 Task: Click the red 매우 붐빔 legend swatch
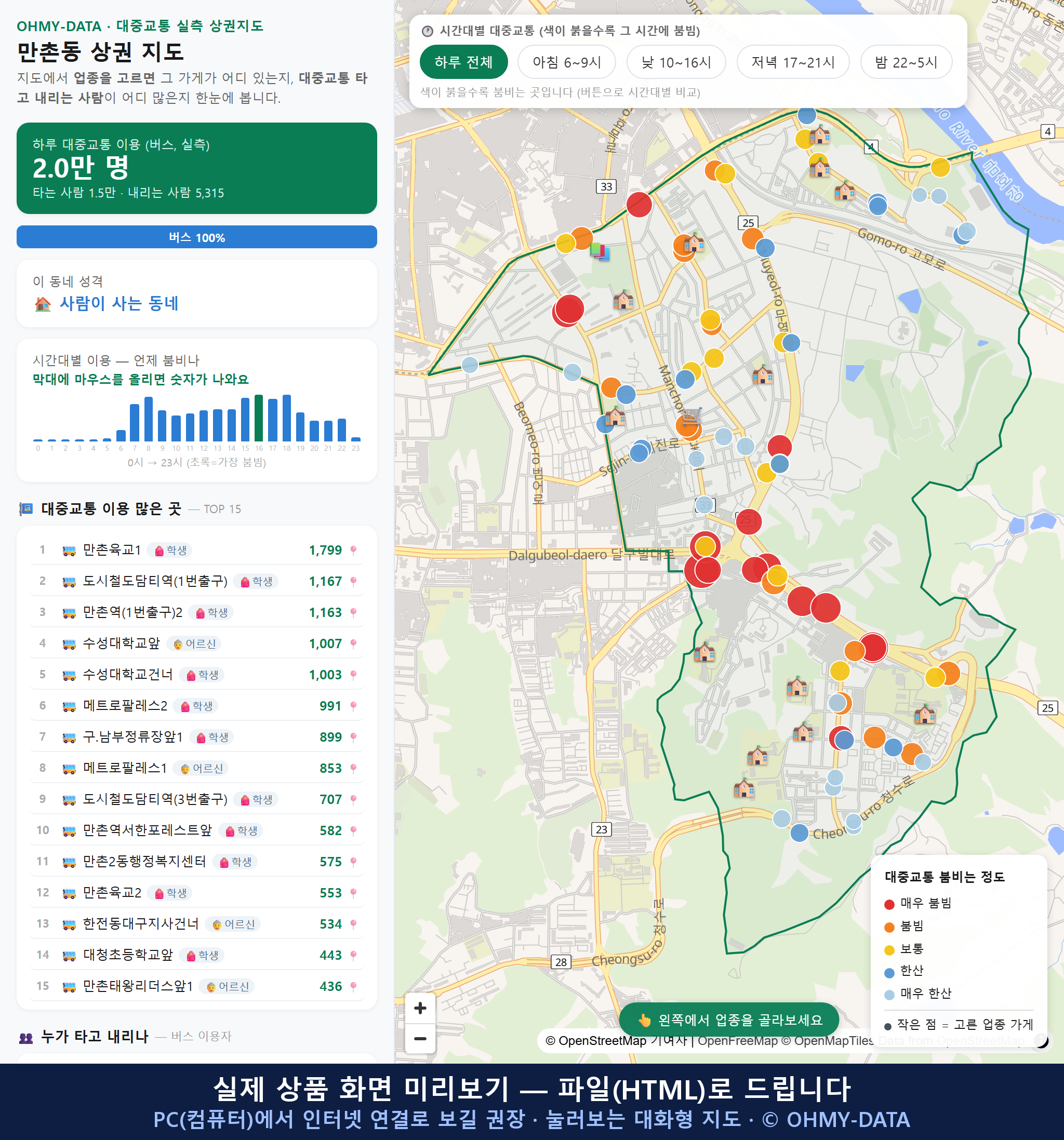point(889,904)
